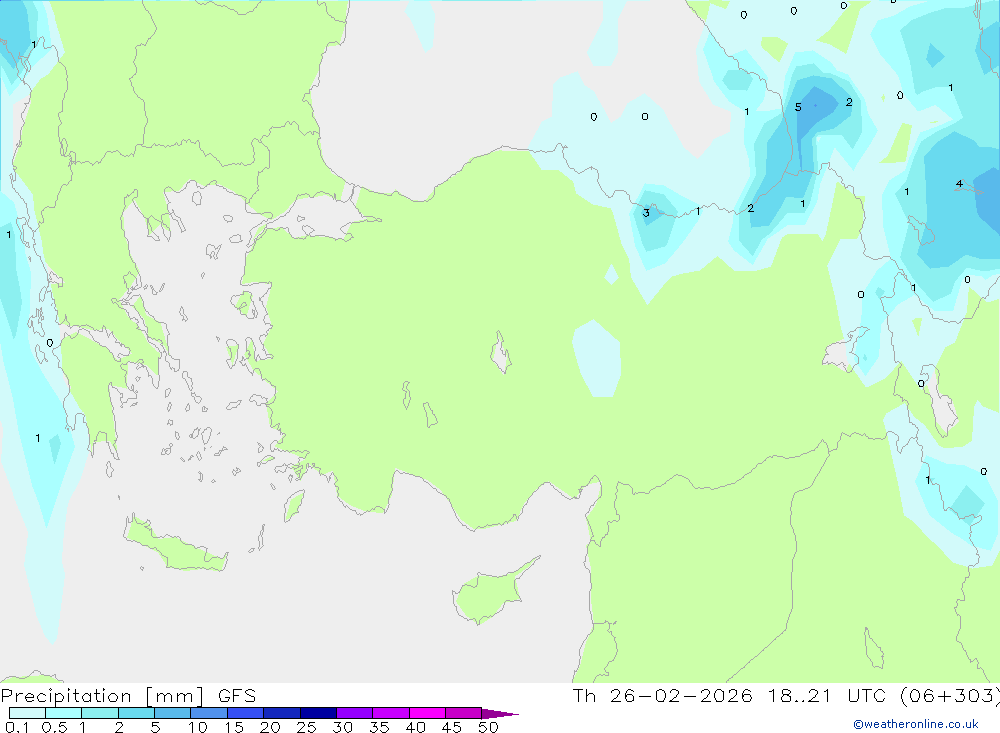
Task: Pick the violet swatch between 35 and 40
Action: coord(390,713)
